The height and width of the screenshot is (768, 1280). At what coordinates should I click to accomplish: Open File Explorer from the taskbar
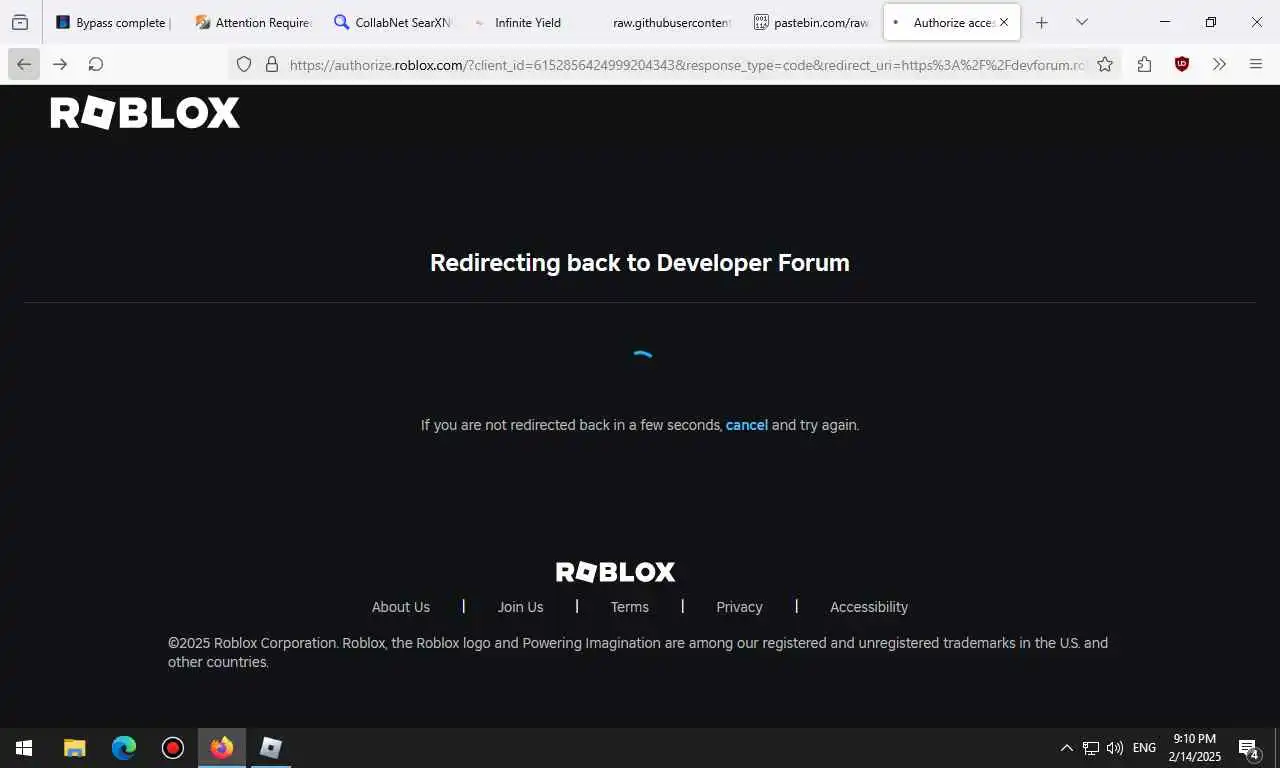(x=75, y=748)
